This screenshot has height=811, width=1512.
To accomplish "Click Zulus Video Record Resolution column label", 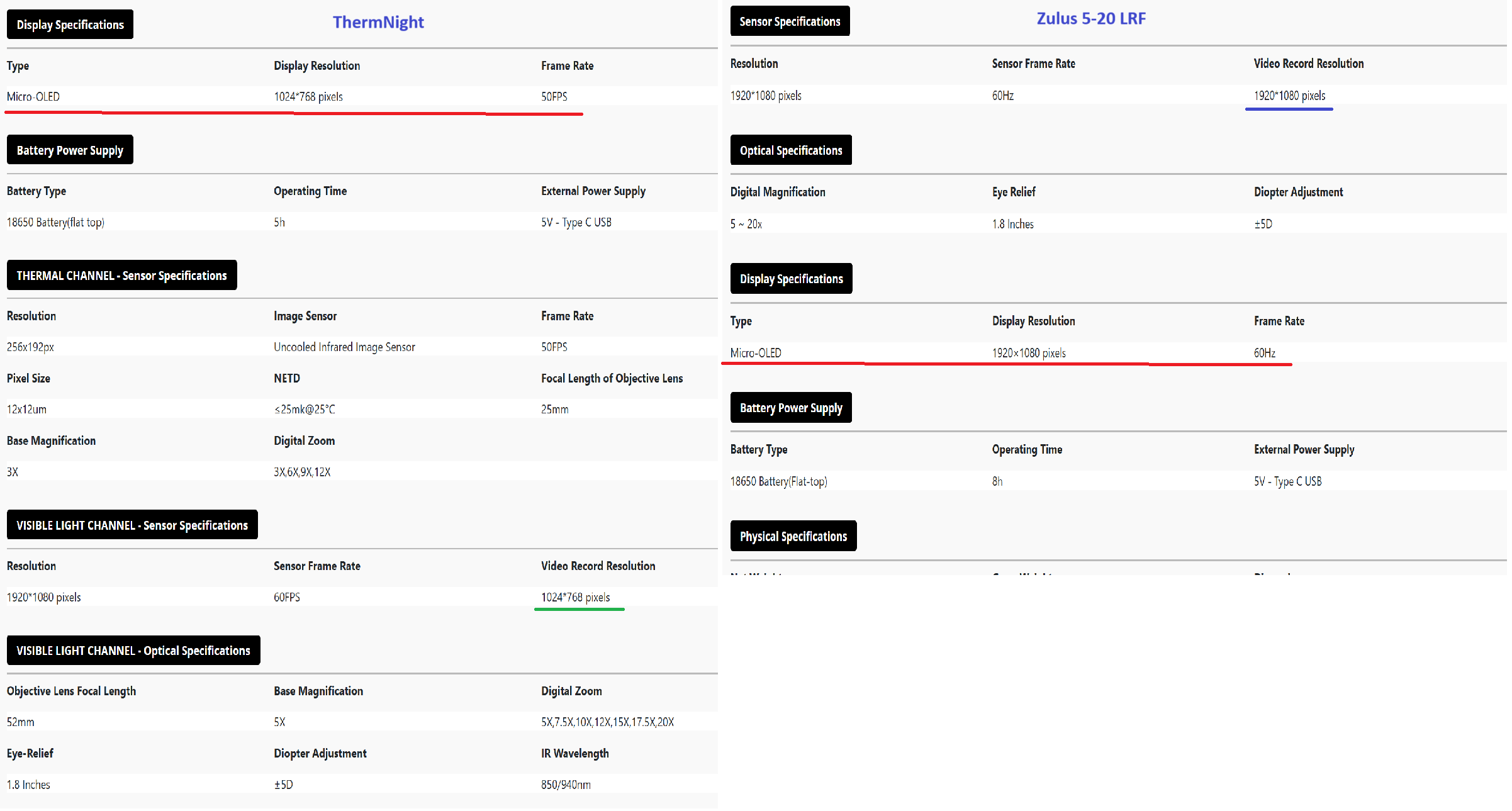I will point(1309,64).
